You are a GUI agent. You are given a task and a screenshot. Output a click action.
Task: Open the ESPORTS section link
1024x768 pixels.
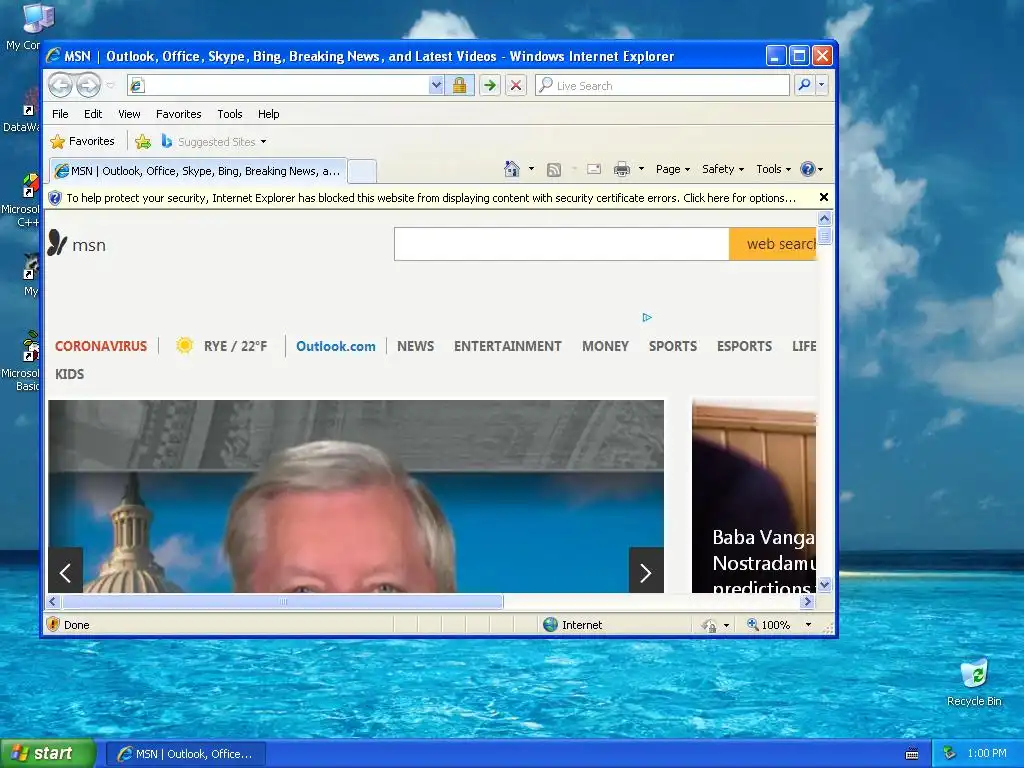(x=744, y=346)
